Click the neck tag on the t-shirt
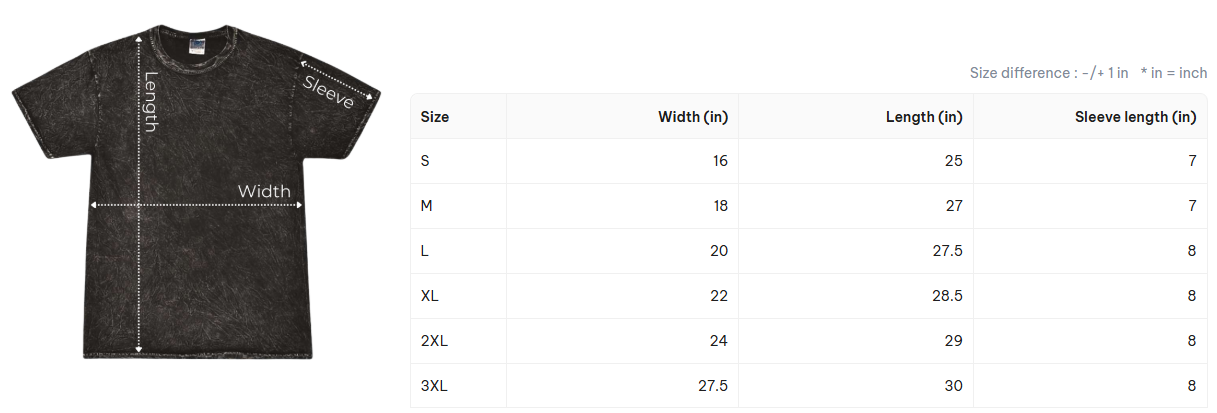 [198, 44]
